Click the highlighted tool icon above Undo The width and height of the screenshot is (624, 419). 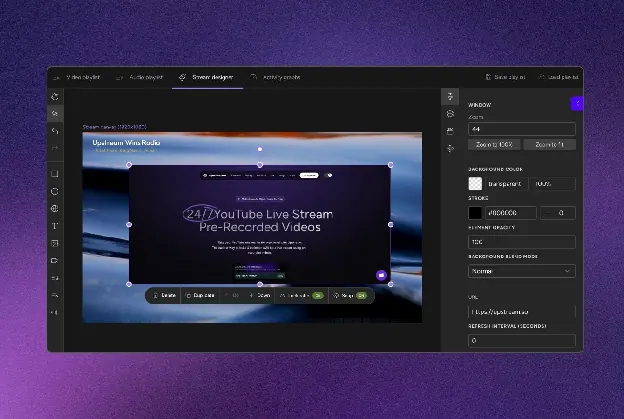(x=55, y=114)
